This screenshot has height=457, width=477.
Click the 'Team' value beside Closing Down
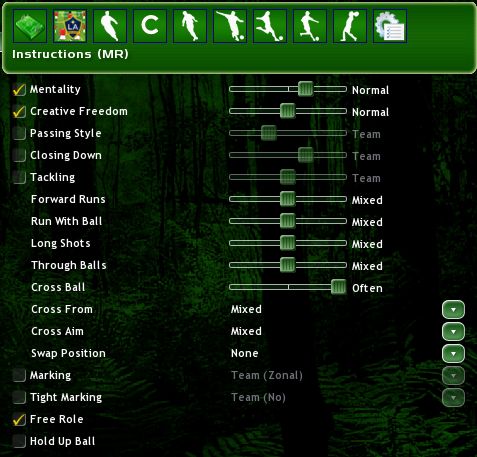366,156
